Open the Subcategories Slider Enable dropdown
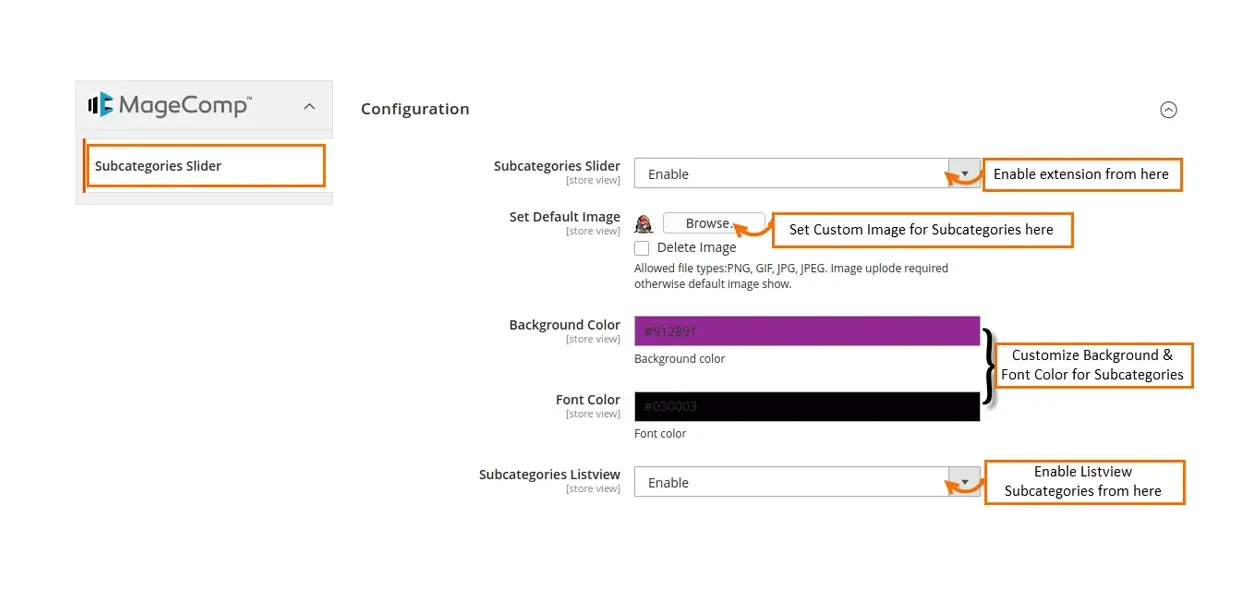This screenshot has width=1250, height=600. pyautogui.click(x=806, y=174)
